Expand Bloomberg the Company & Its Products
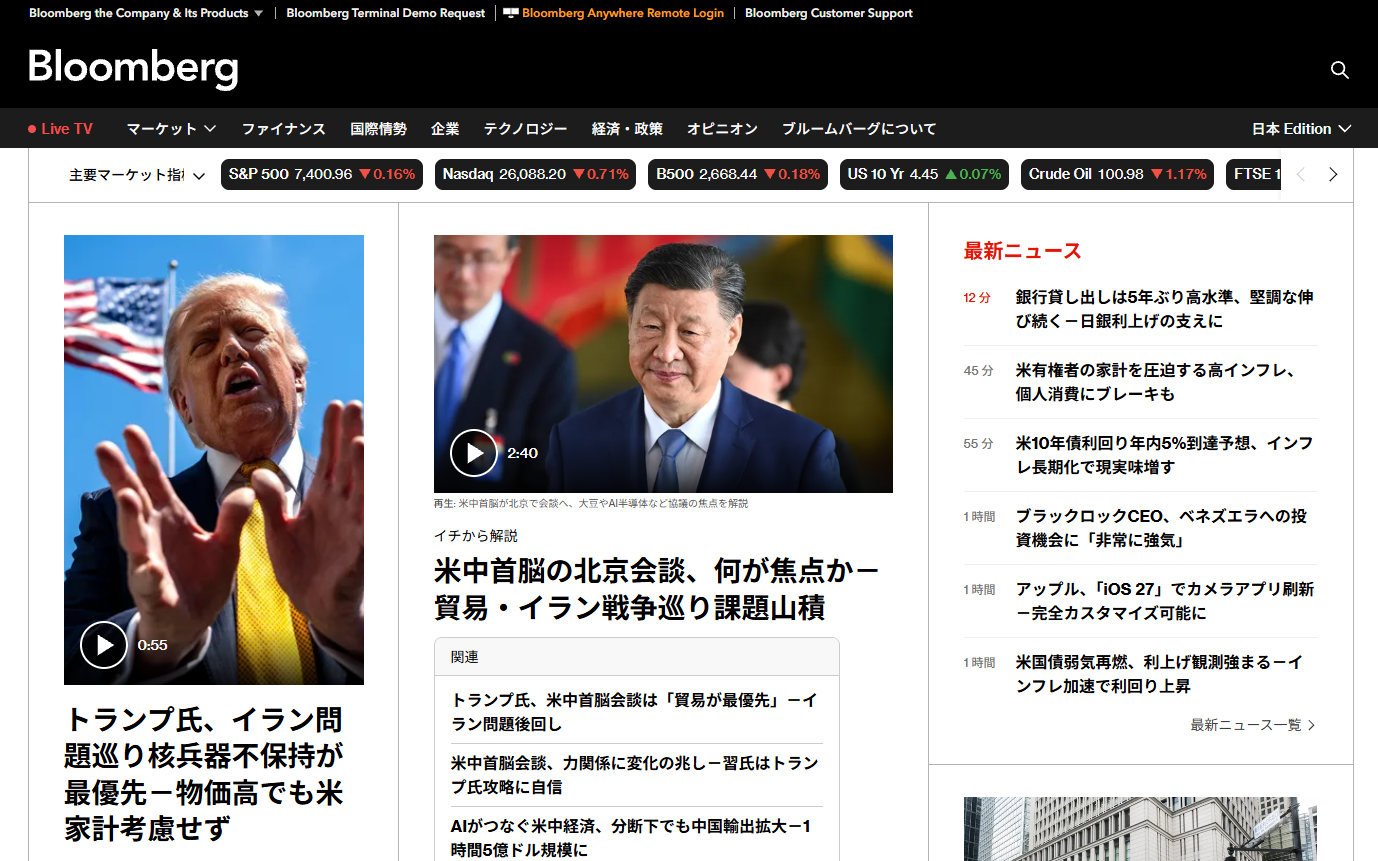This screenshot has width=1378, height=861. pos(146,13)
